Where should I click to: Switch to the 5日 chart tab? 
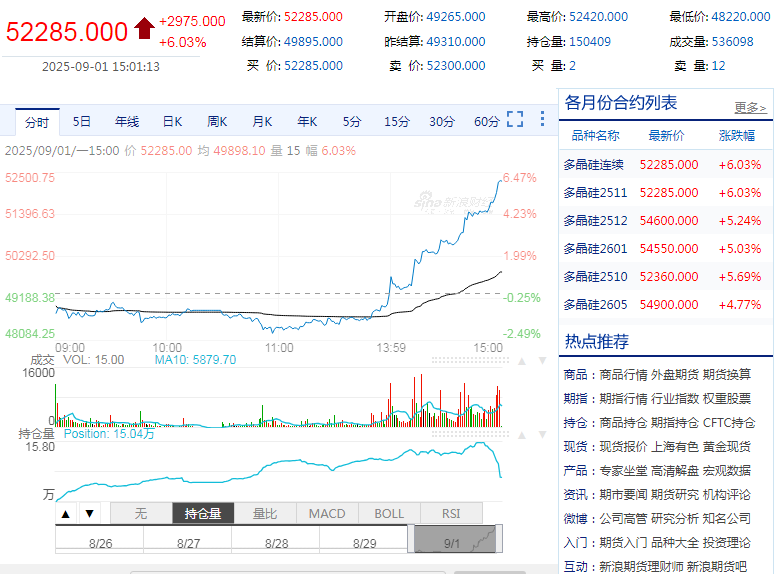click(82, 121)
